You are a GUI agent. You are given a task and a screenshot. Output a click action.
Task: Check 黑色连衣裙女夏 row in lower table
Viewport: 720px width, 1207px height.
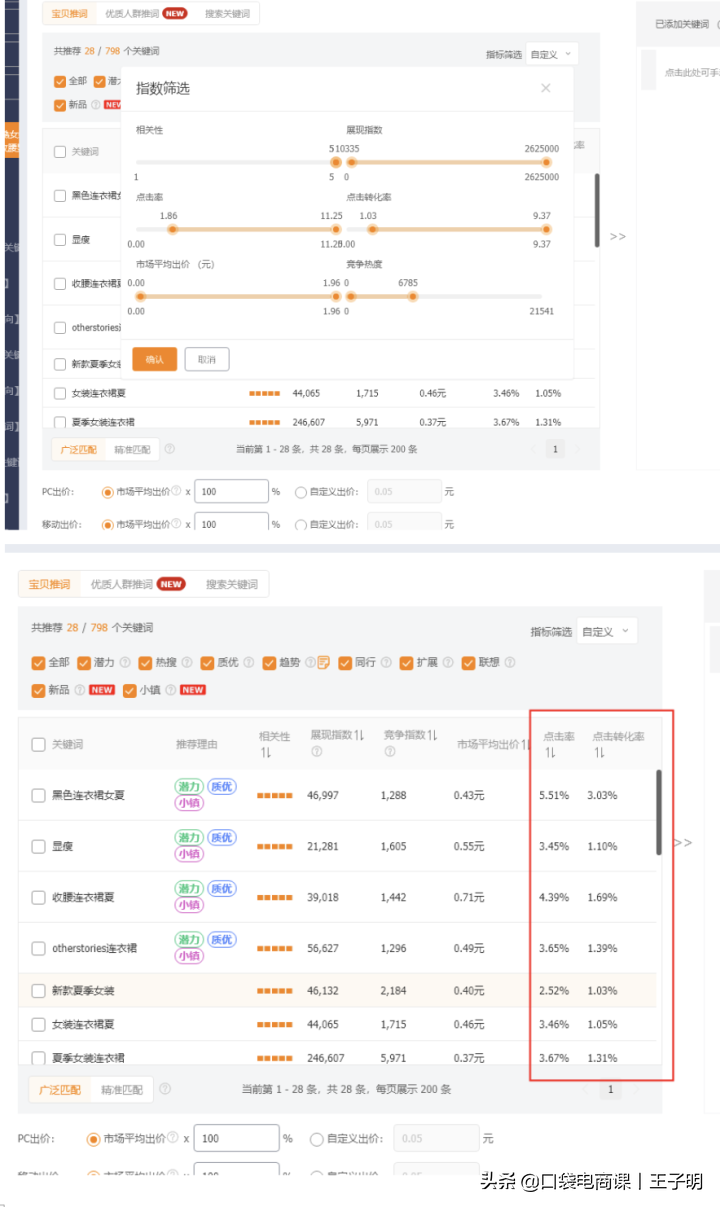pyautogui.click(x=38, y=796)
